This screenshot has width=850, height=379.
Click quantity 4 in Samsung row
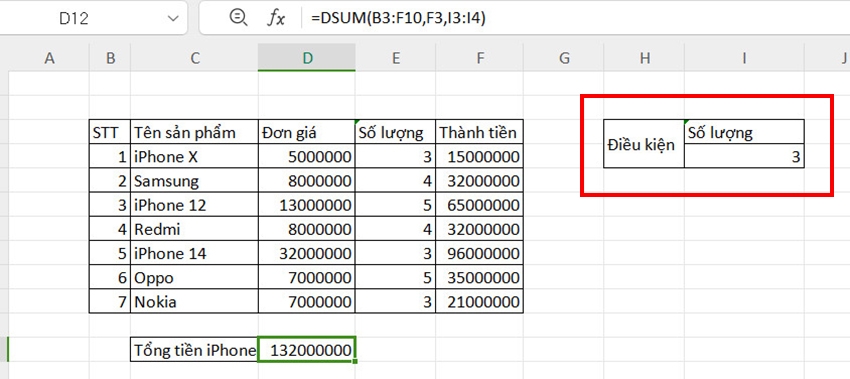[396, 181]
